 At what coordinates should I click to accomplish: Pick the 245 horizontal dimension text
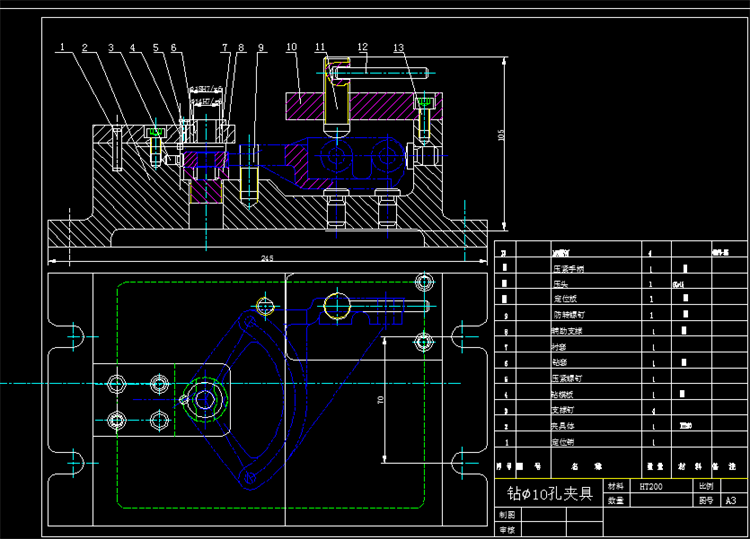(x=267, y=258)
